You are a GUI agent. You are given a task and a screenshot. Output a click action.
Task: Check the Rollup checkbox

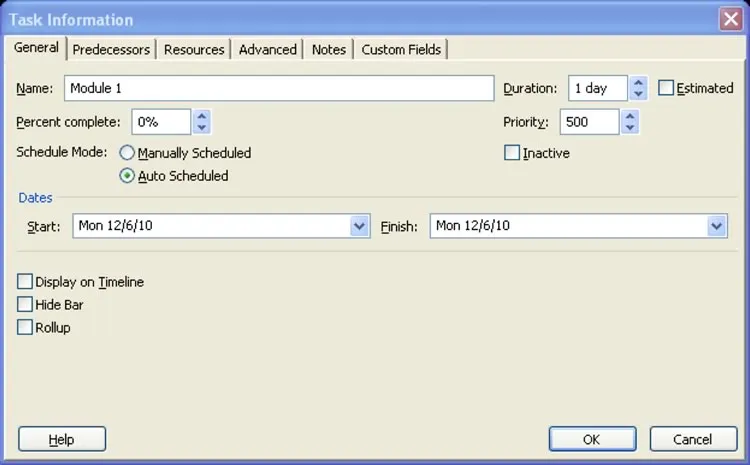tap(25, 327)
